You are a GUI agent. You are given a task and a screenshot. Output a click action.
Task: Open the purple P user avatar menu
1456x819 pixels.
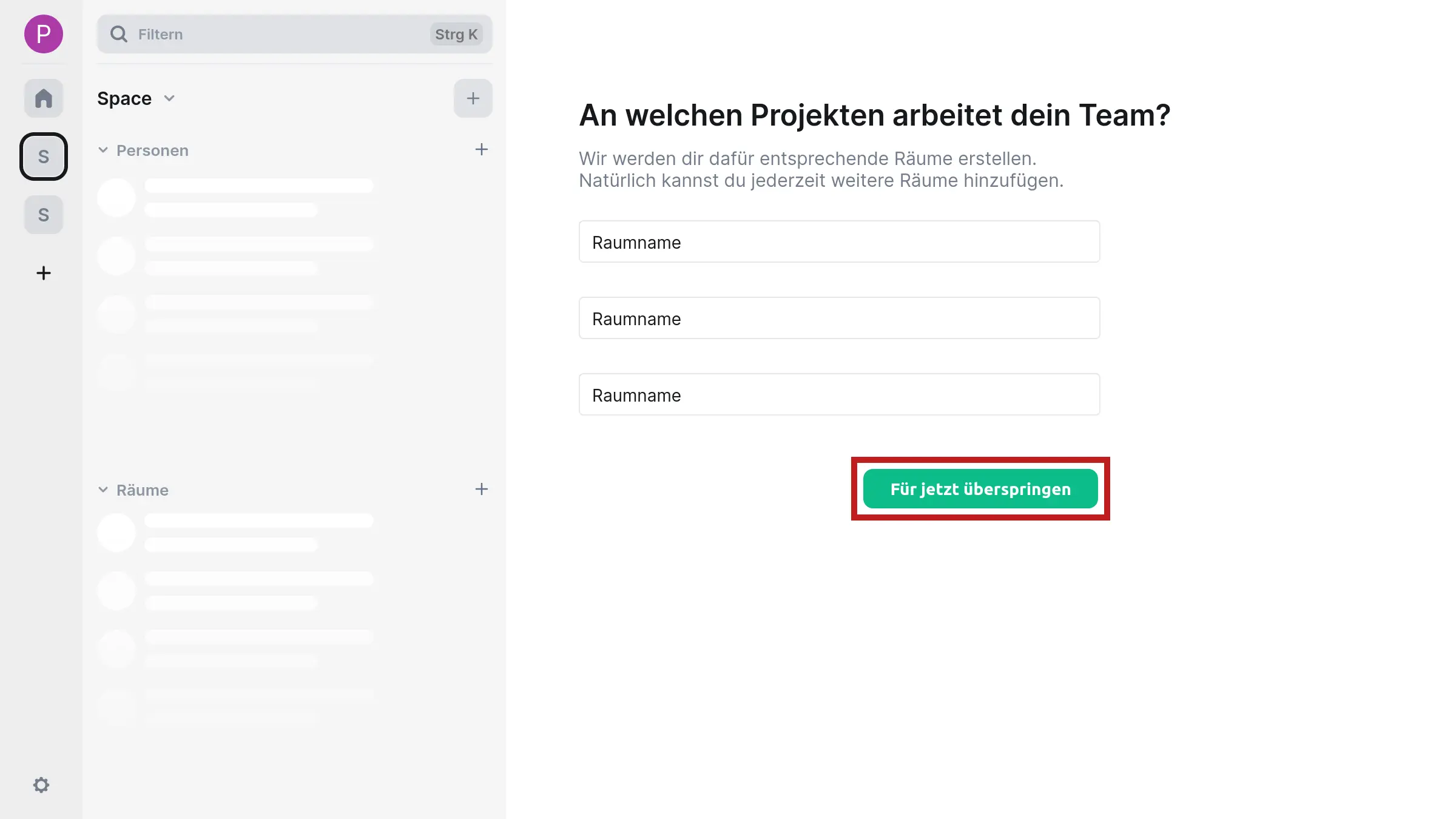(43, 34)
